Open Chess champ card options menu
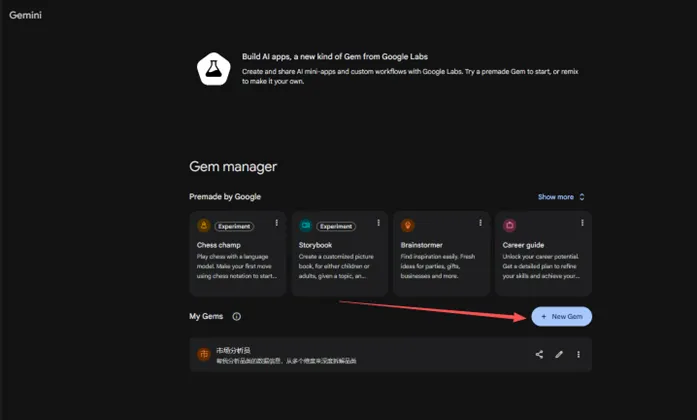The height and width of the screenshot is (420, 697). coord(276,223)
